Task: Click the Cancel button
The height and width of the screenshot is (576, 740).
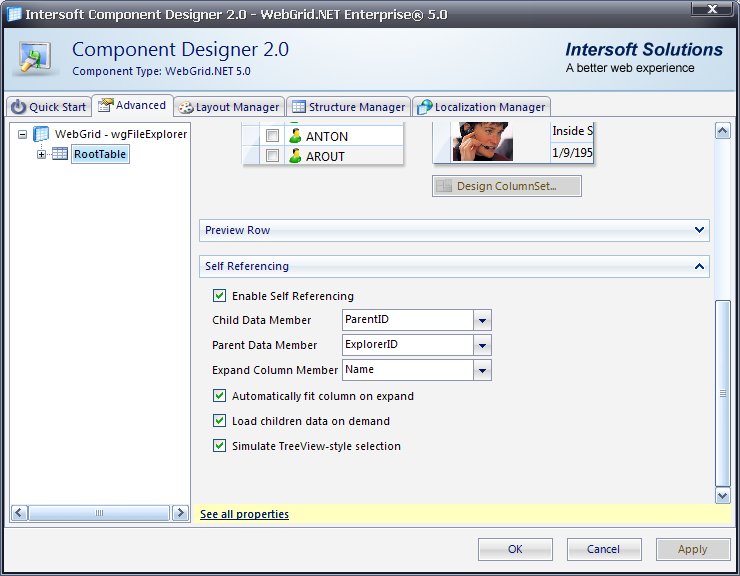Action: (604, 549)
